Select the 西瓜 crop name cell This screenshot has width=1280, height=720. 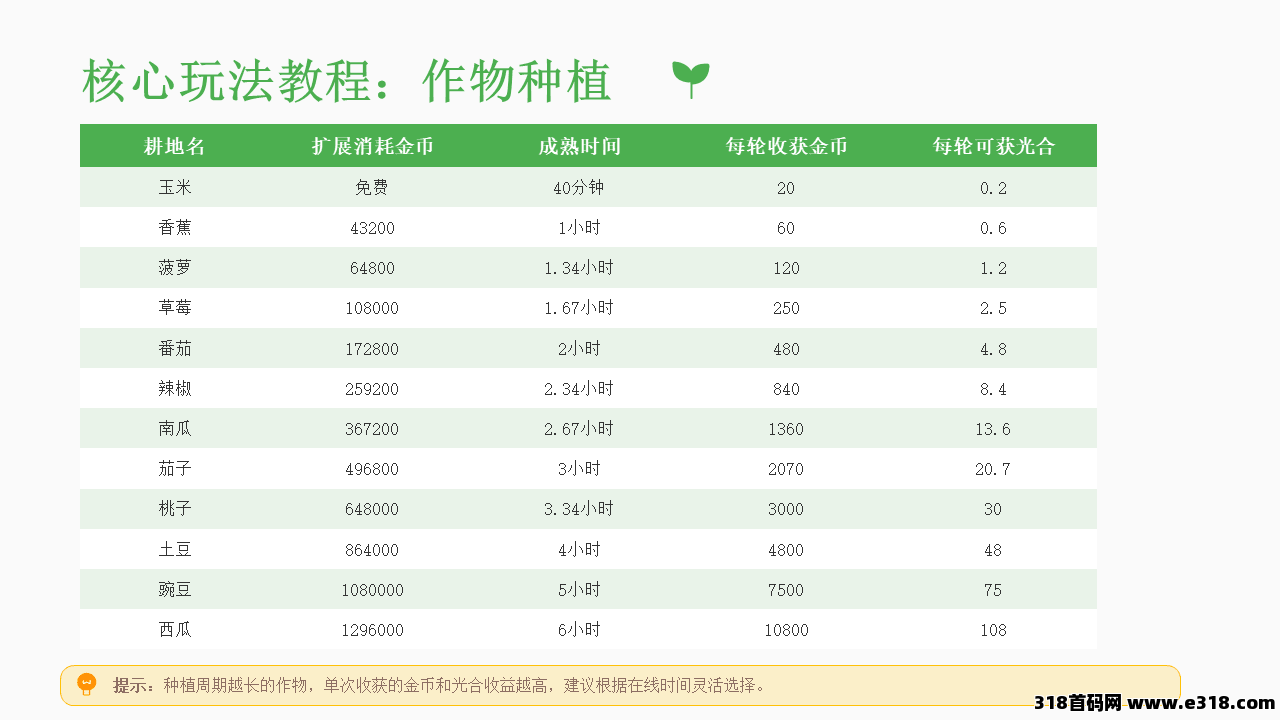174,630
